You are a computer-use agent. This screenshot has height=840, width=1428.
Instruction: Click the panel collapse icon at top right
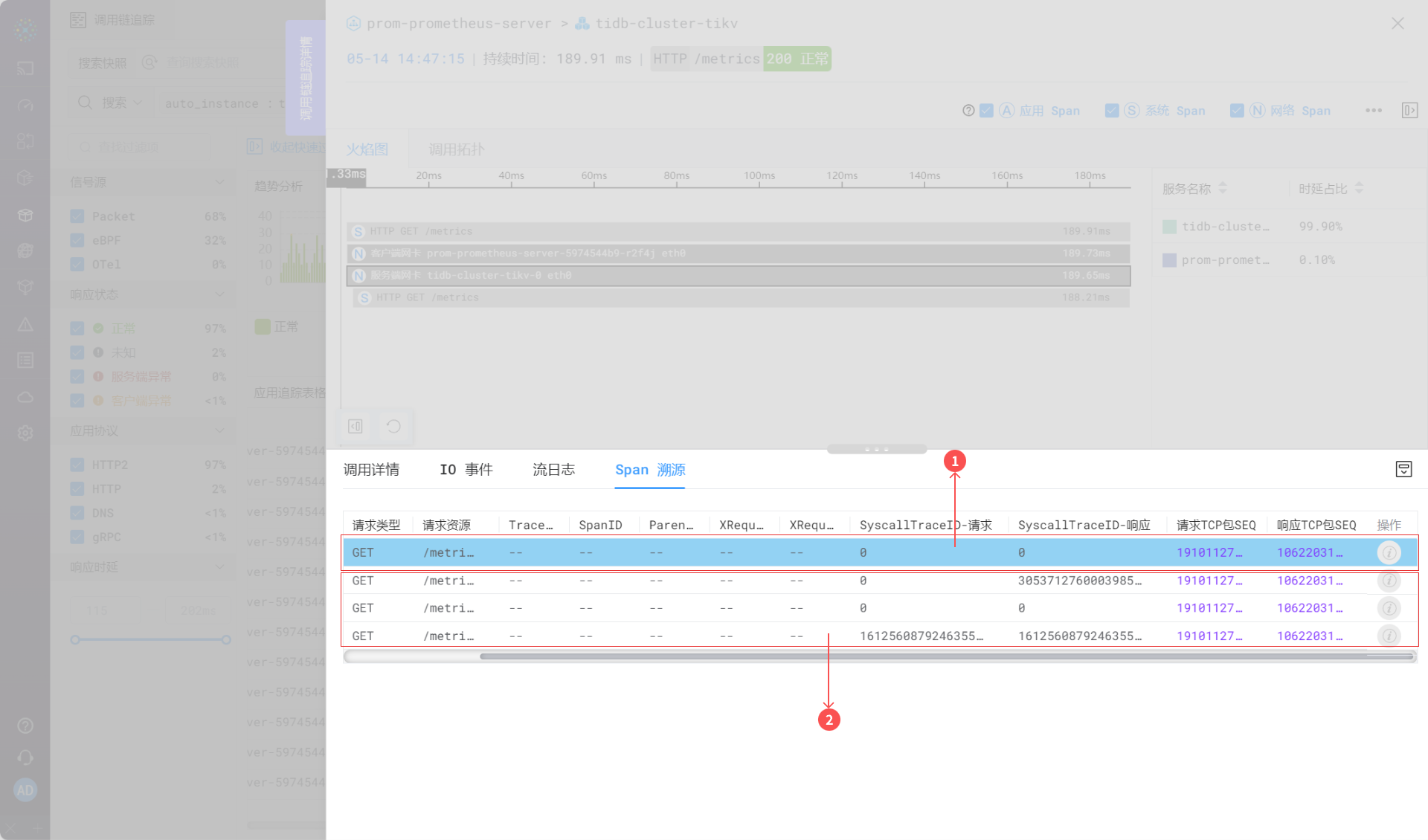click(x=1409, y=111)
